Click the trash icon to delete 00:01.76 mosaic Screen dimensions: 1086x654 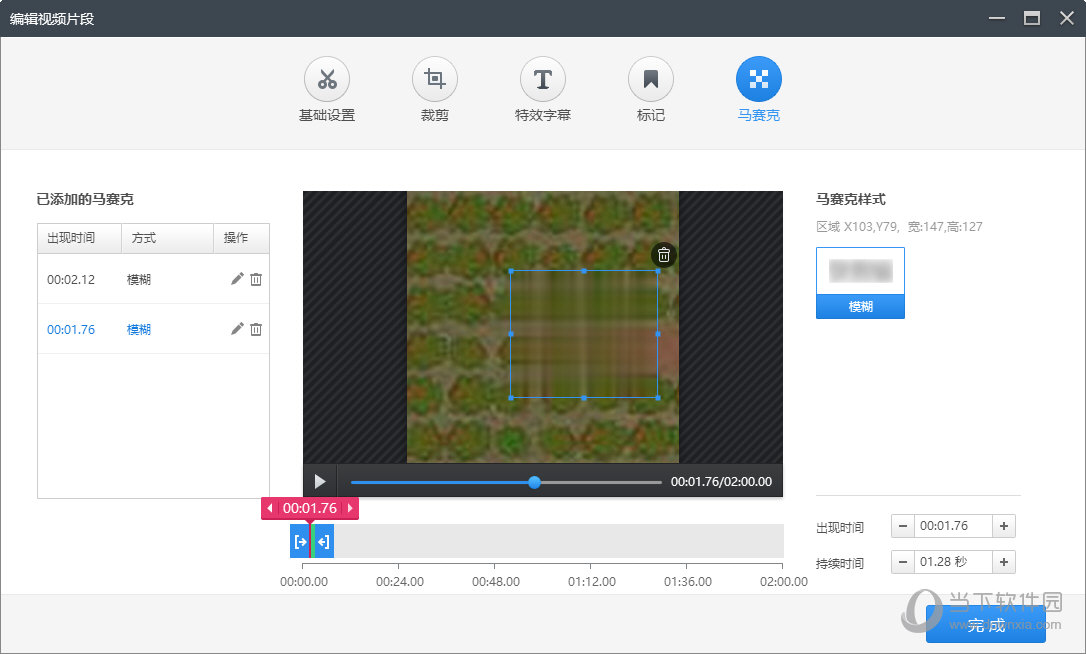pyautogui.click(x=256, y=329)
